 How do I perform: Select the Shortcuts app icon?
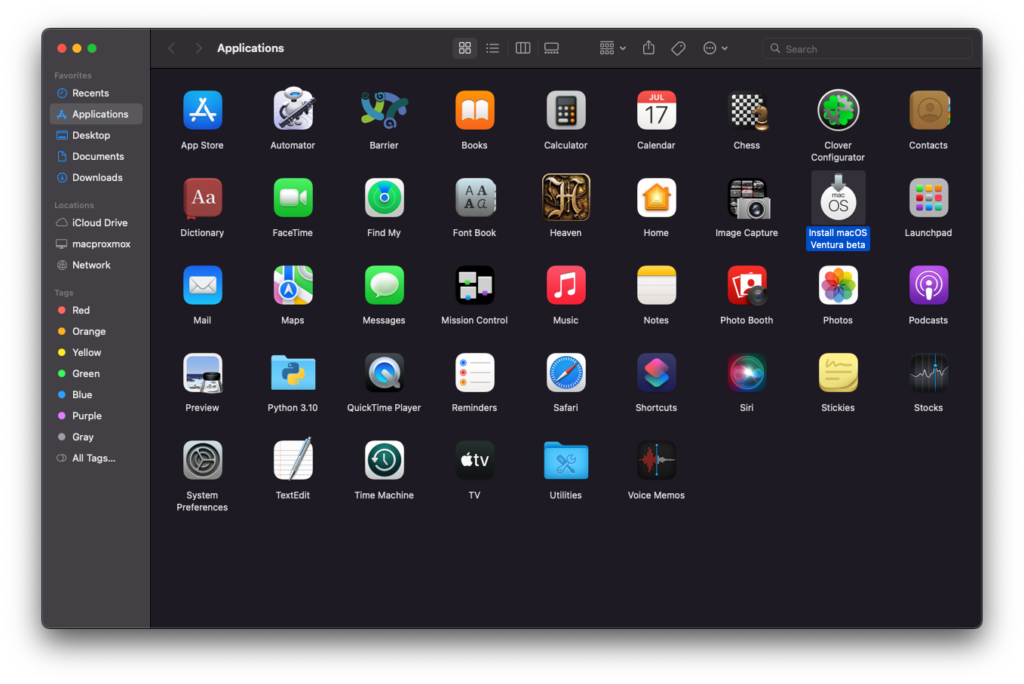(x=656, y=372)
